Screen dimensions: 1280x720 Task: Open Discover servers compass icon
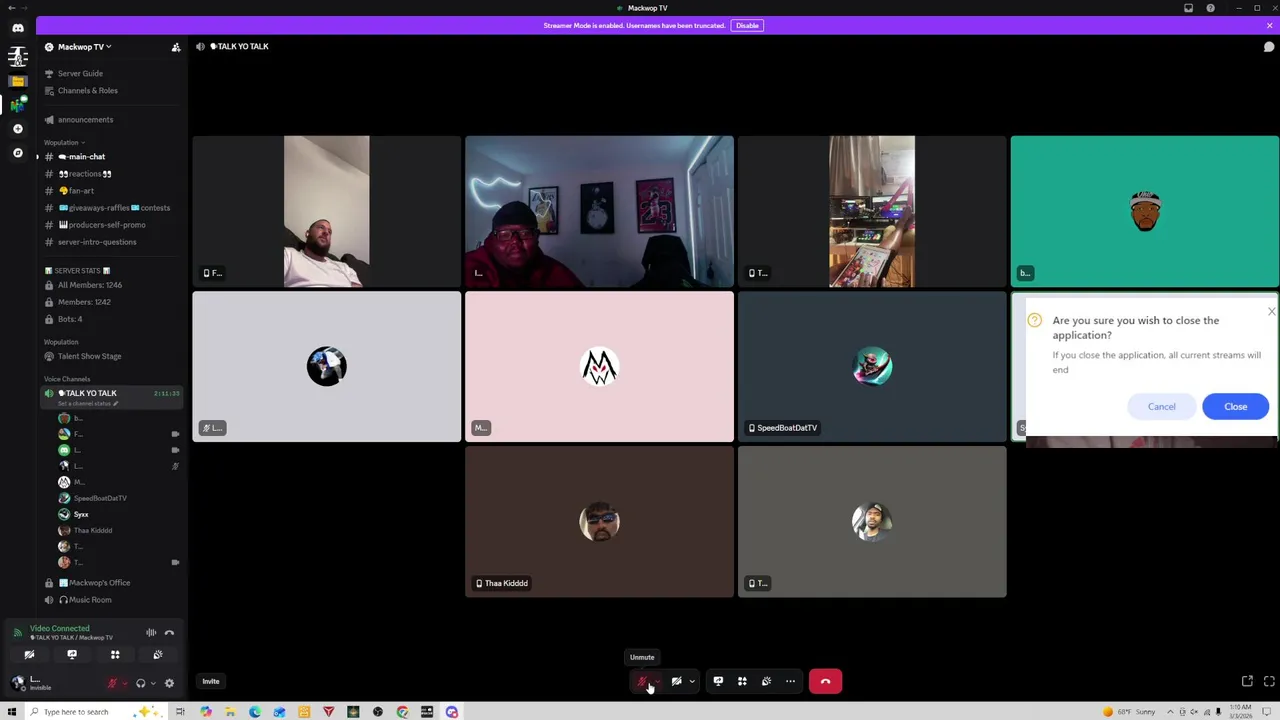point(17,153)
